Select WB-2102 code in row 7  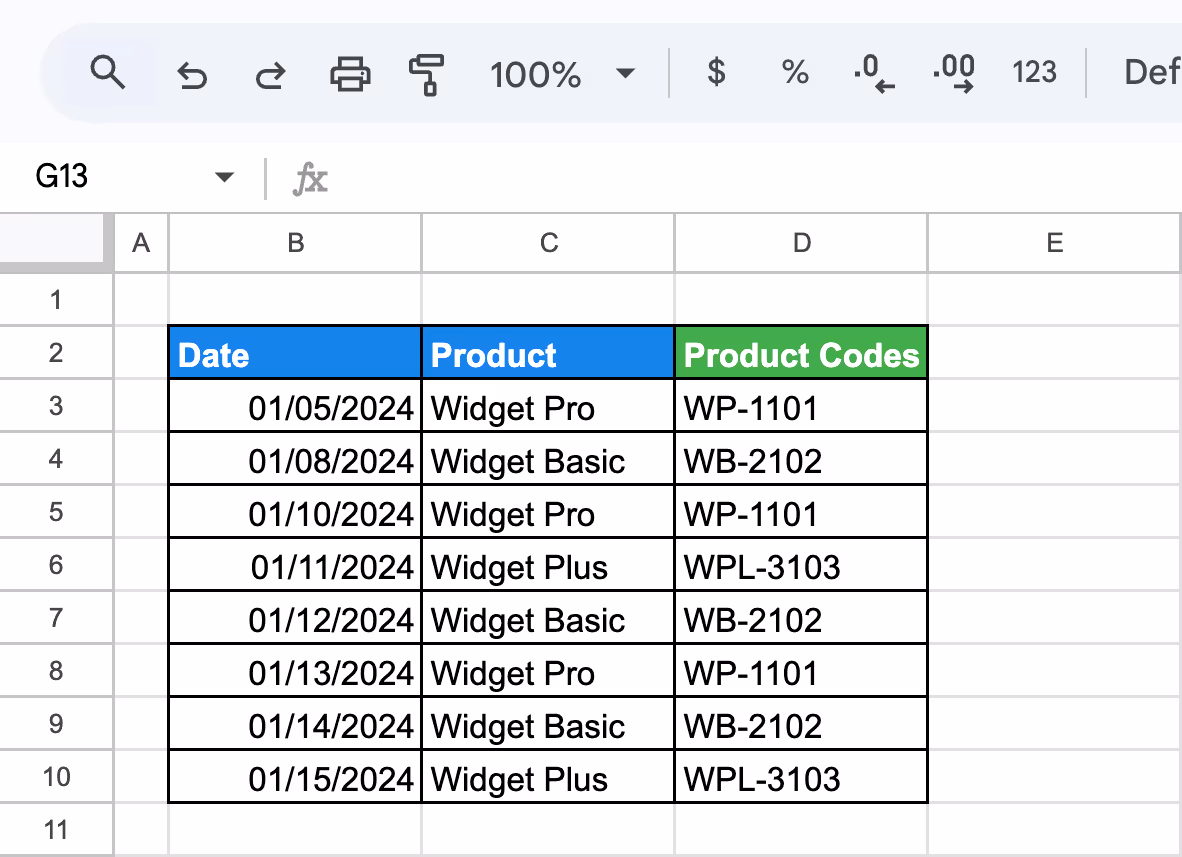point(801,618)
